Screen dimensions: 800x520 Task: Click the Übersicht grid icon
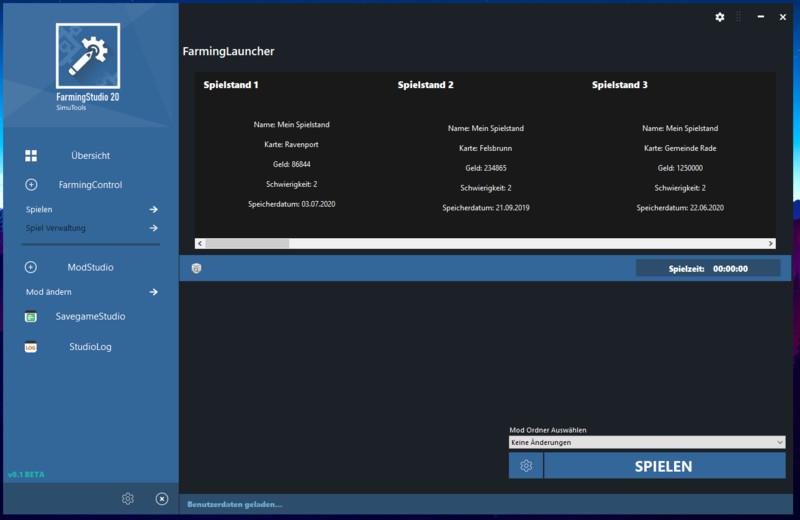(31, 156)
